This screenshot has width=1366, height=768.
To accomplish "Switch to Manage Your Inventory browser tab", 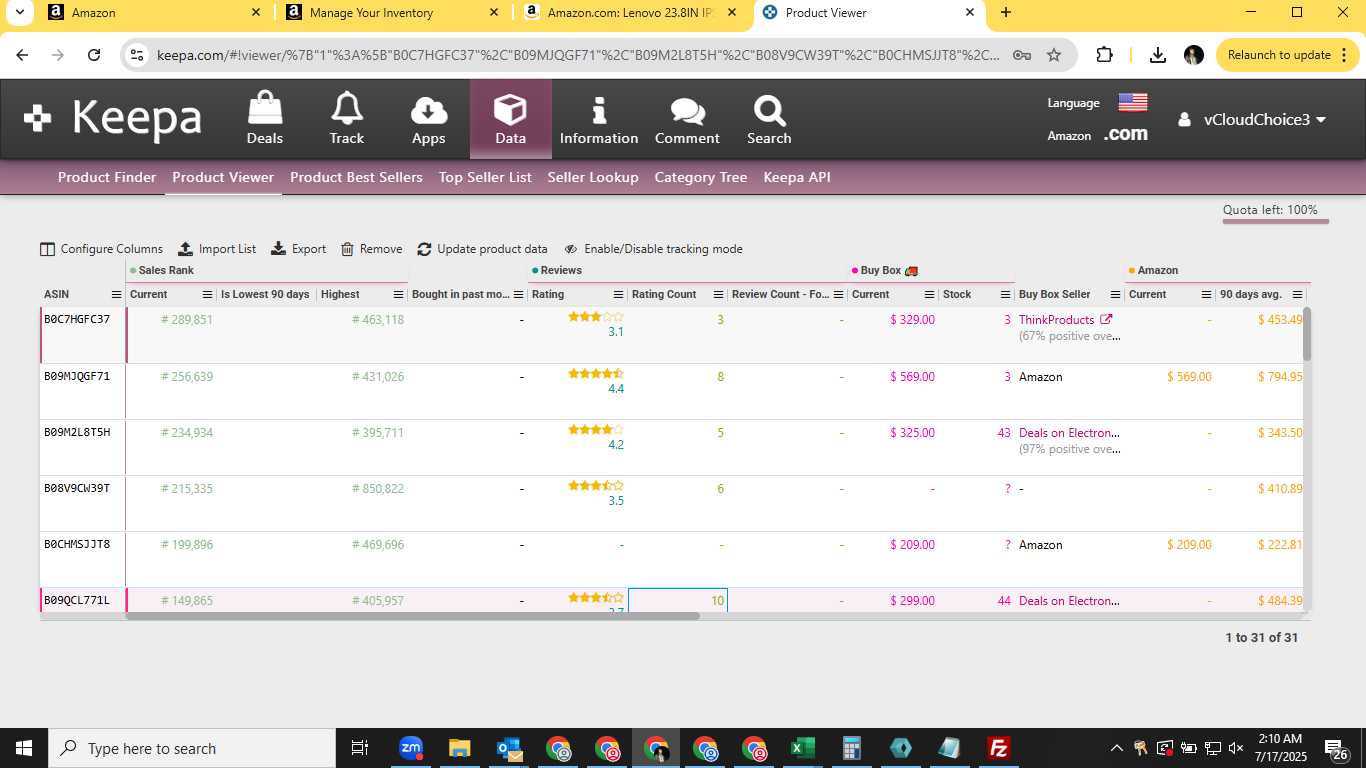I will [390, 13].
